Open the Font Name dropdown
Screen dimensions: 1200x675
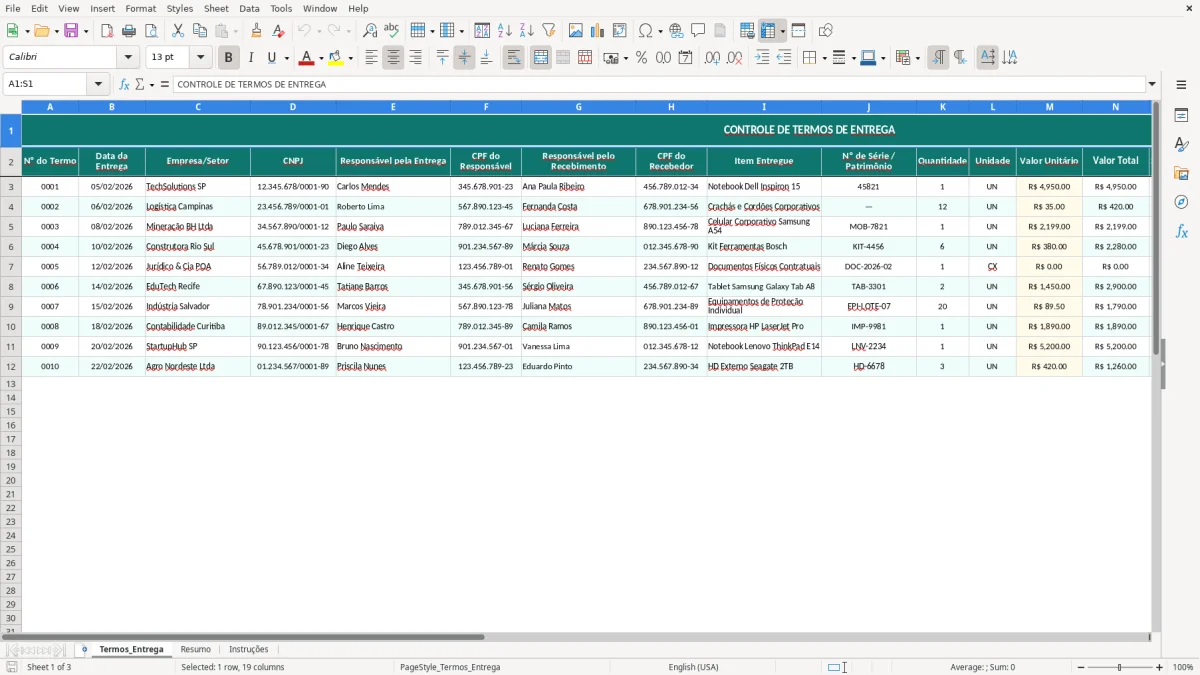(x=128, y=58)
